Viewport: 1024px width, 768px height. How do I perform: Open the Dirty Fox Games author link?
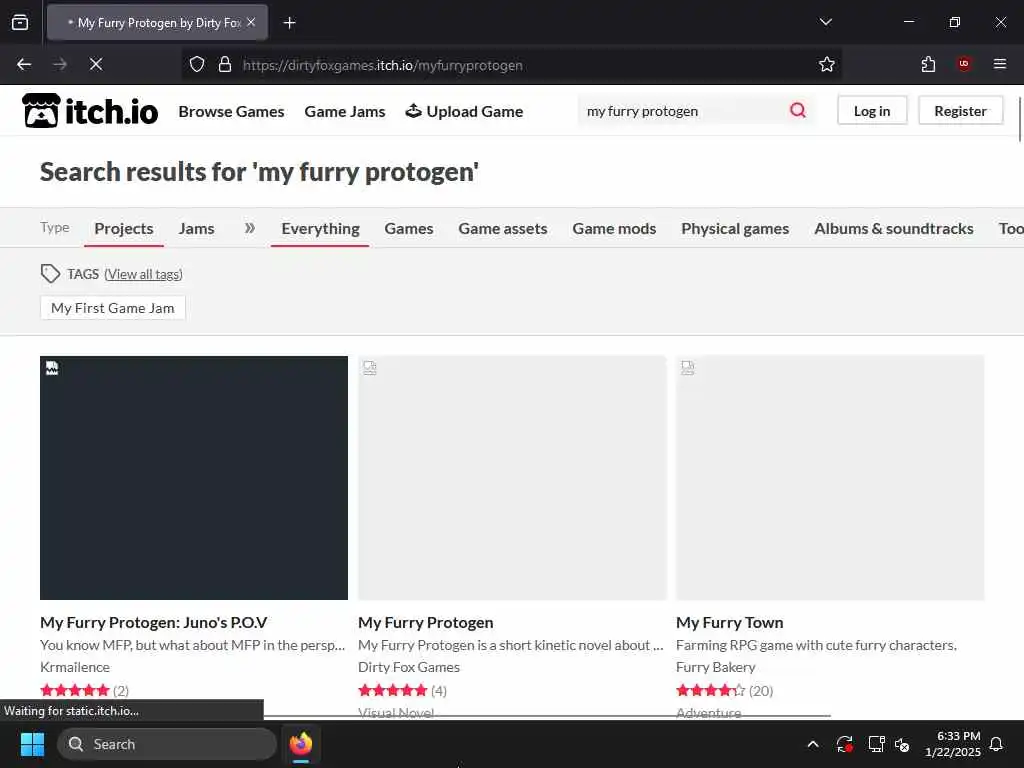(x=409, y=667)
